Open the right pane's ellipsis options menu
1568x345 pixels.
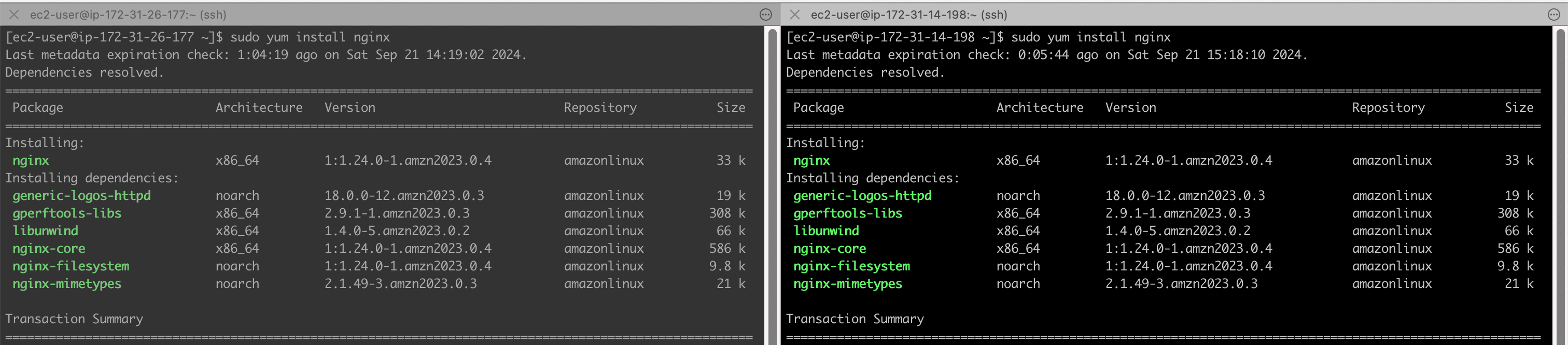coord(1553,15)
